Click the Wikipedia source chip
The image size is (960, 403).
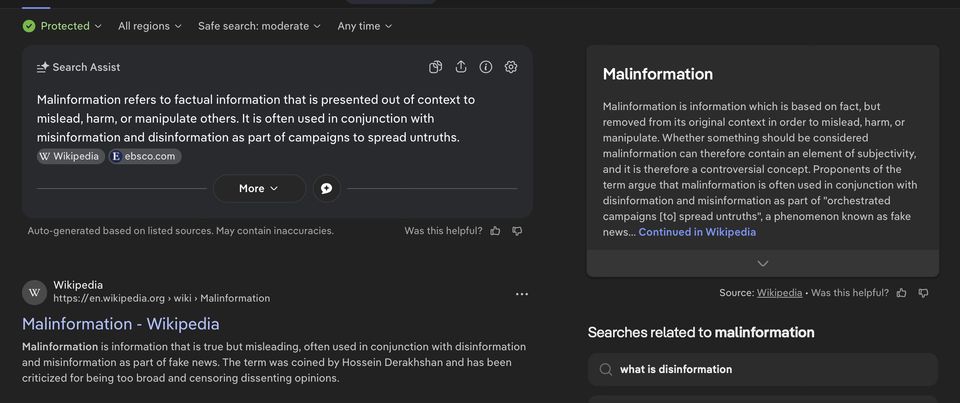70,156
